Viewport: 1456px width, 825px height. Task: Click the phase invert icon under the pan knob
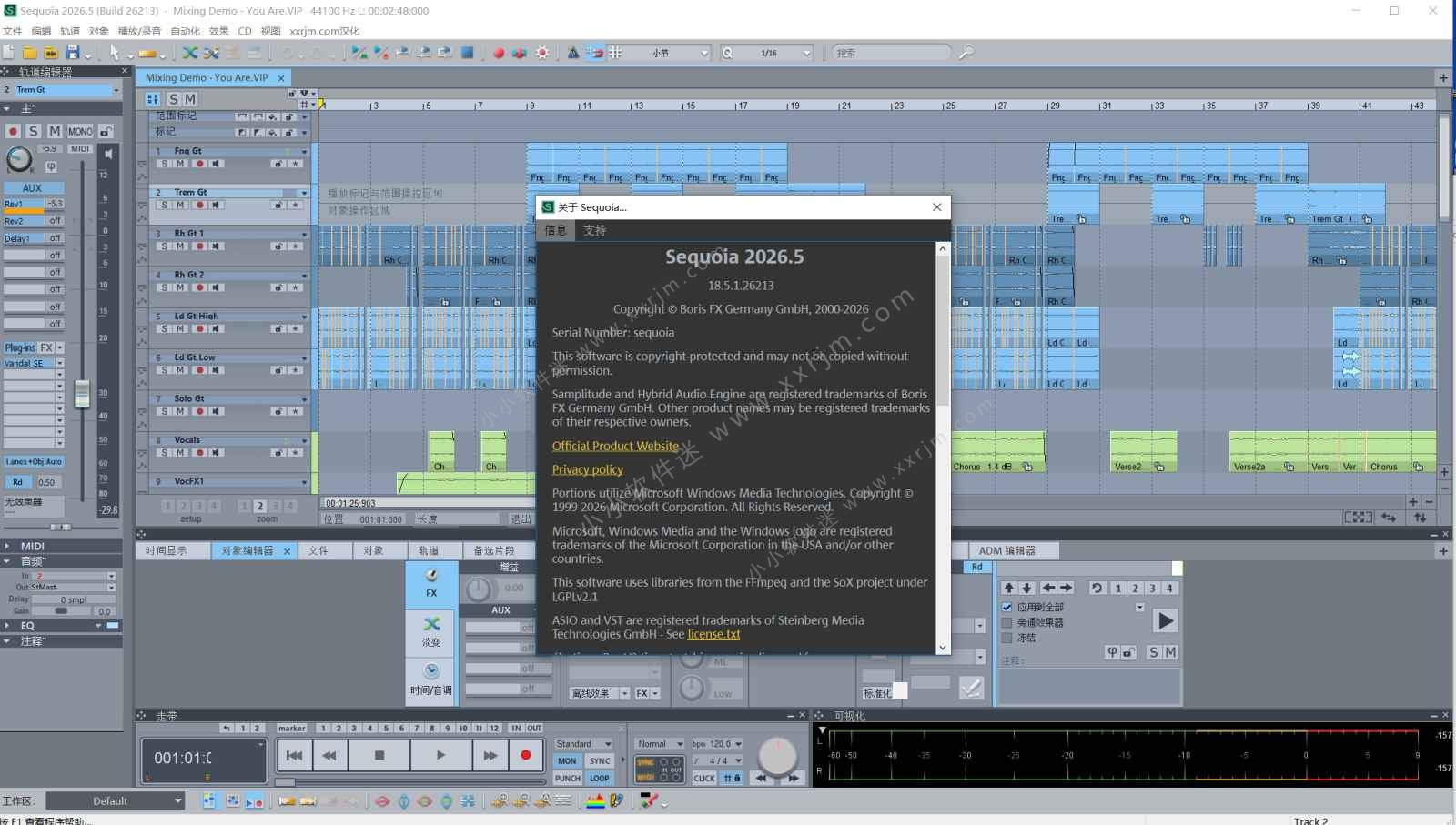[51, 166]
